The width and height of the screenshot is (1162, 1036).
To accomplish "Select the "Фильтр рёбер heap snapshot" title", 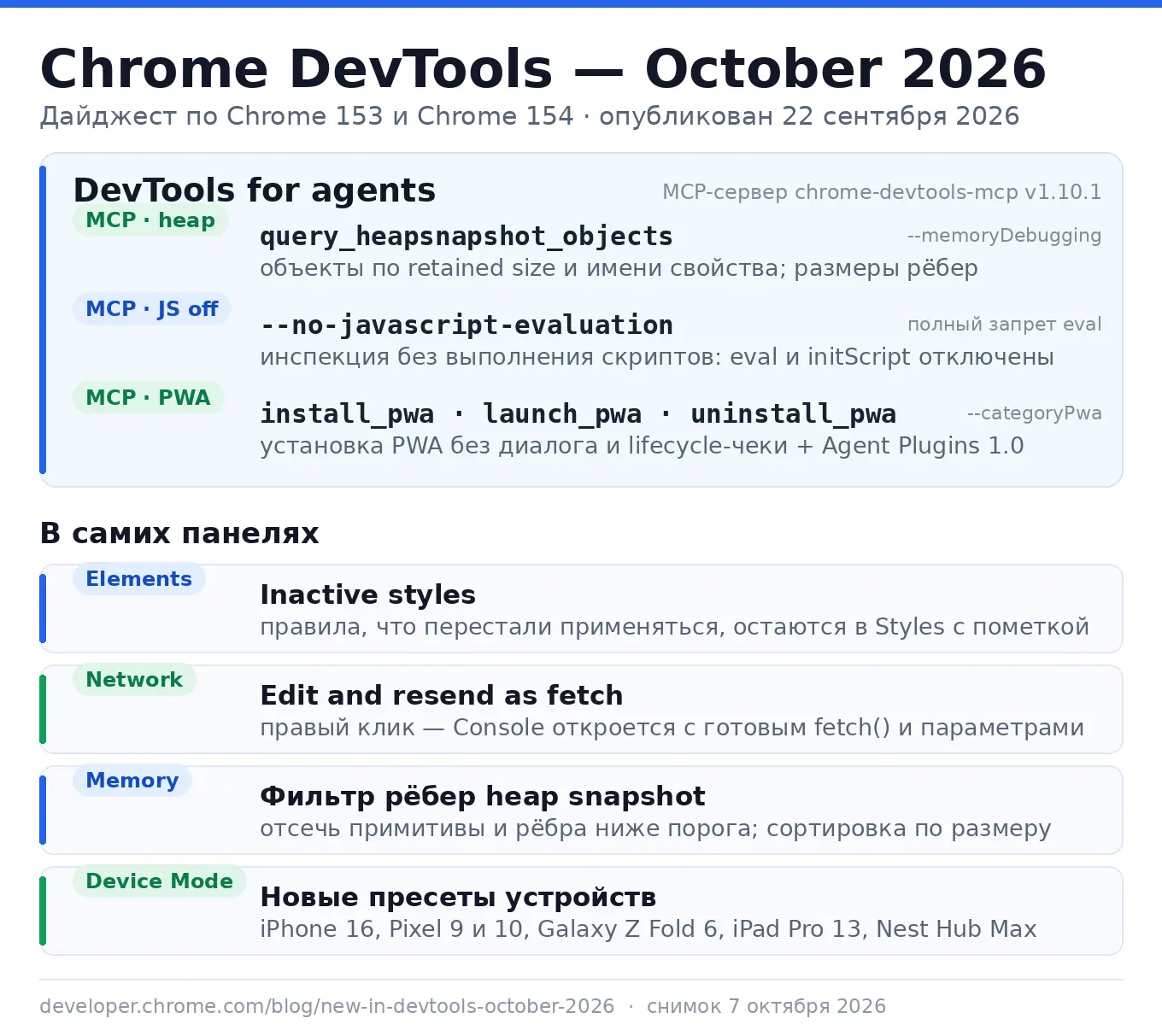I will 483,796.
